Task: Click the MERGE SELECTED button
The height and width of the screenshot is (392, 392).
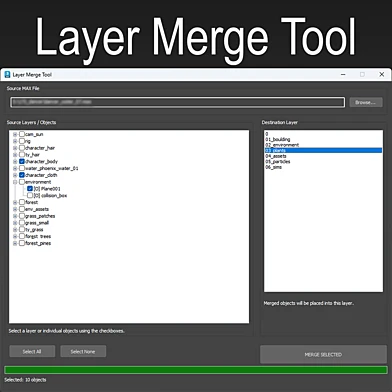Action: [x=323, y=354]
